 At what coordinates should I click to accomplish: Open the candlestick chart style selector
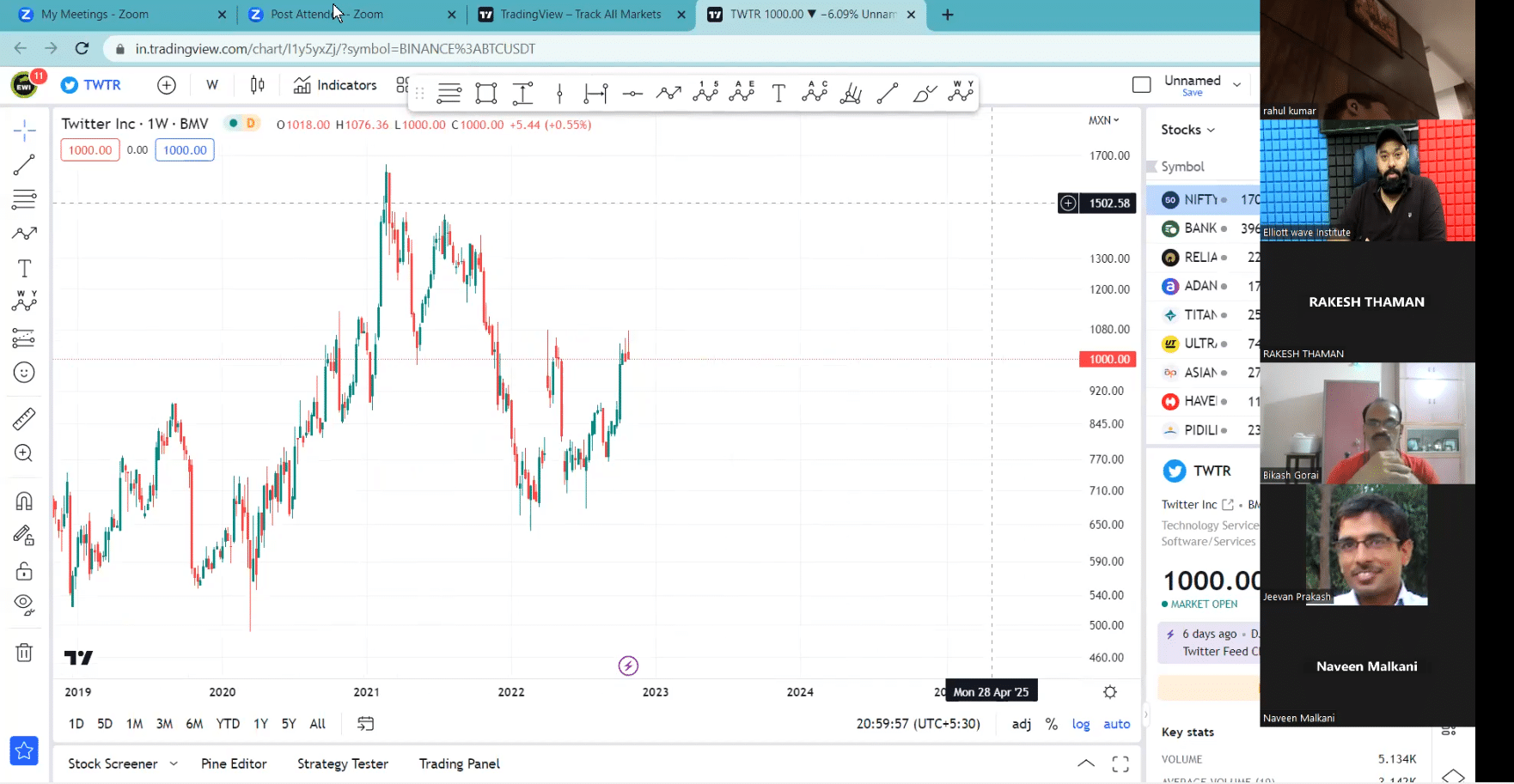[257, 85]
